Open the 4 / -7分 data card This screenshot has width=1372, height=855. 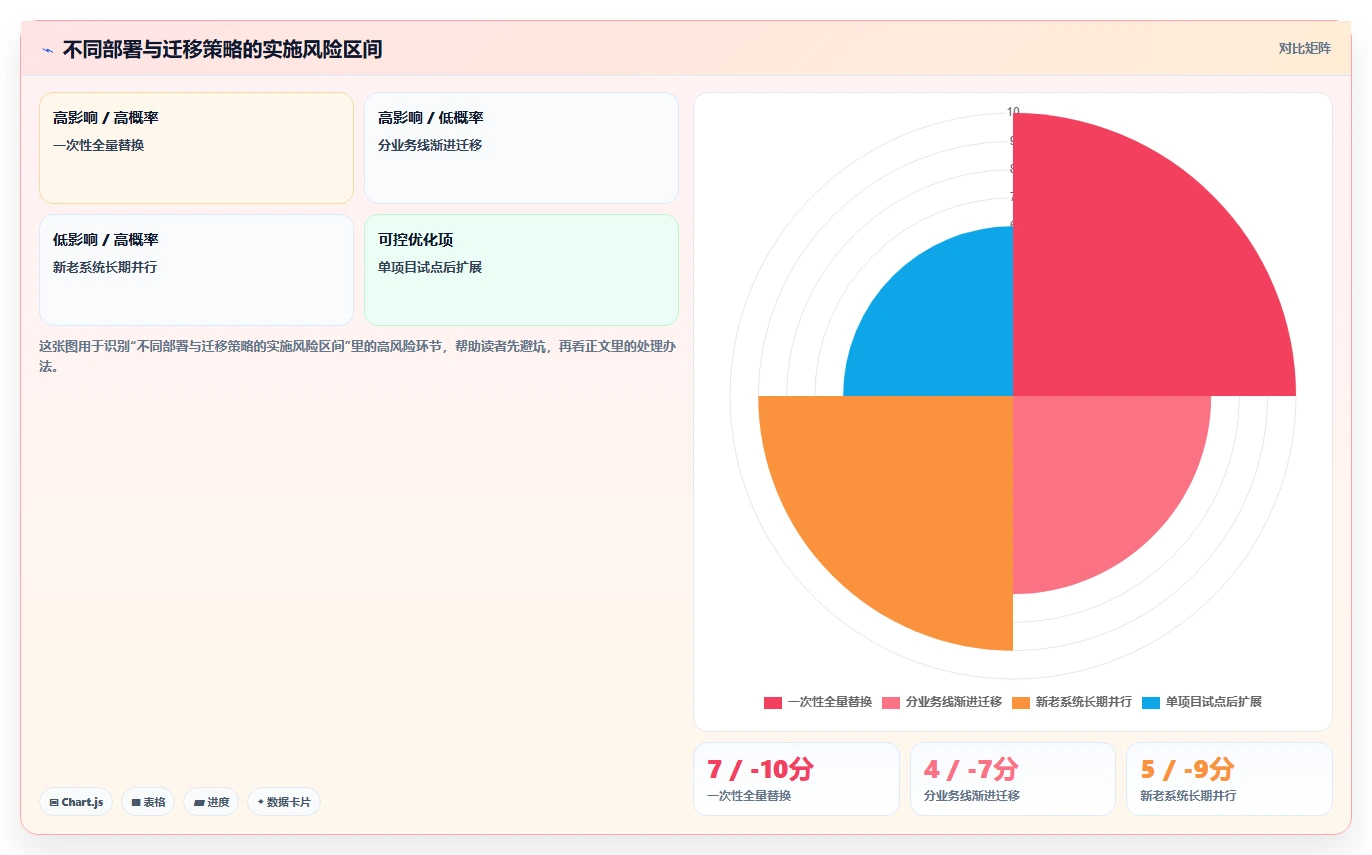[x=1013, y=779]
